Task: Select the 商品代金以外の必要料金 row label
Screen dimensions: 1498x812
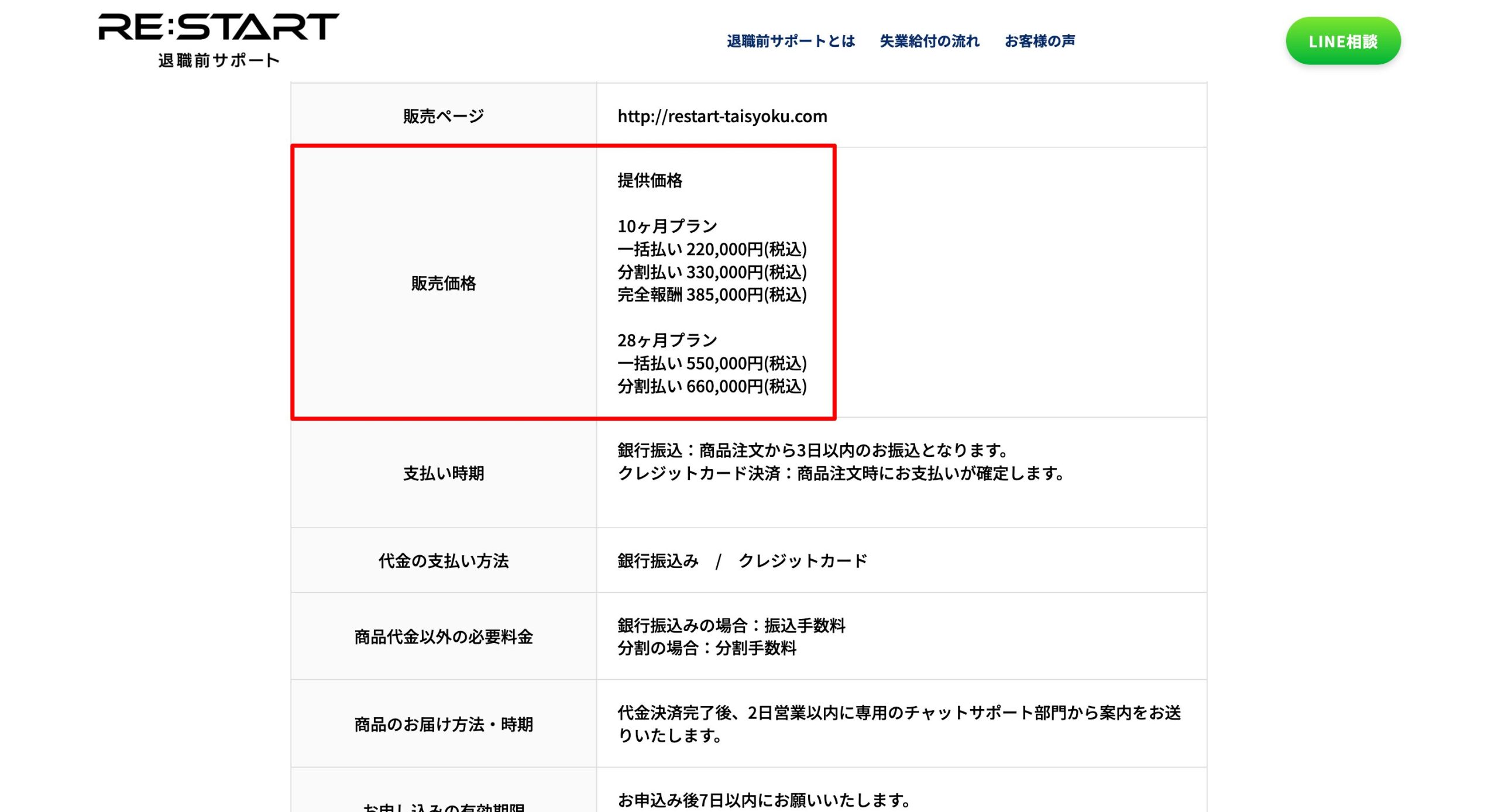Action: 444,636
